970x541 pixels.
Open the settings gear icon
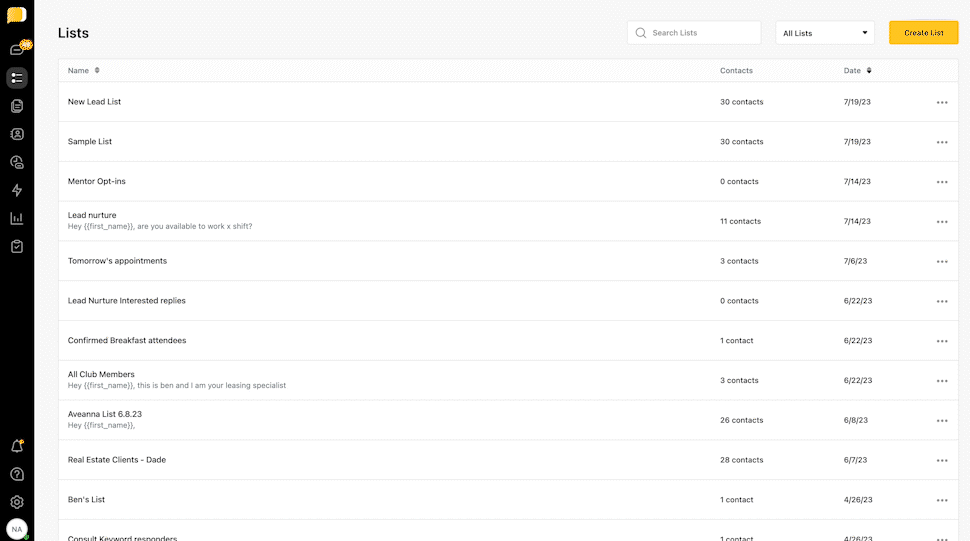[x=17, y=502]
